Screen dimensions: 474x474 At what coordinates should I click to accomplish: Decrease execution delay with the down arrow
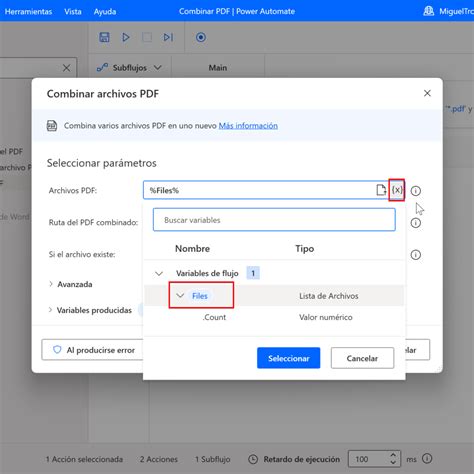[x=393, y=463]
